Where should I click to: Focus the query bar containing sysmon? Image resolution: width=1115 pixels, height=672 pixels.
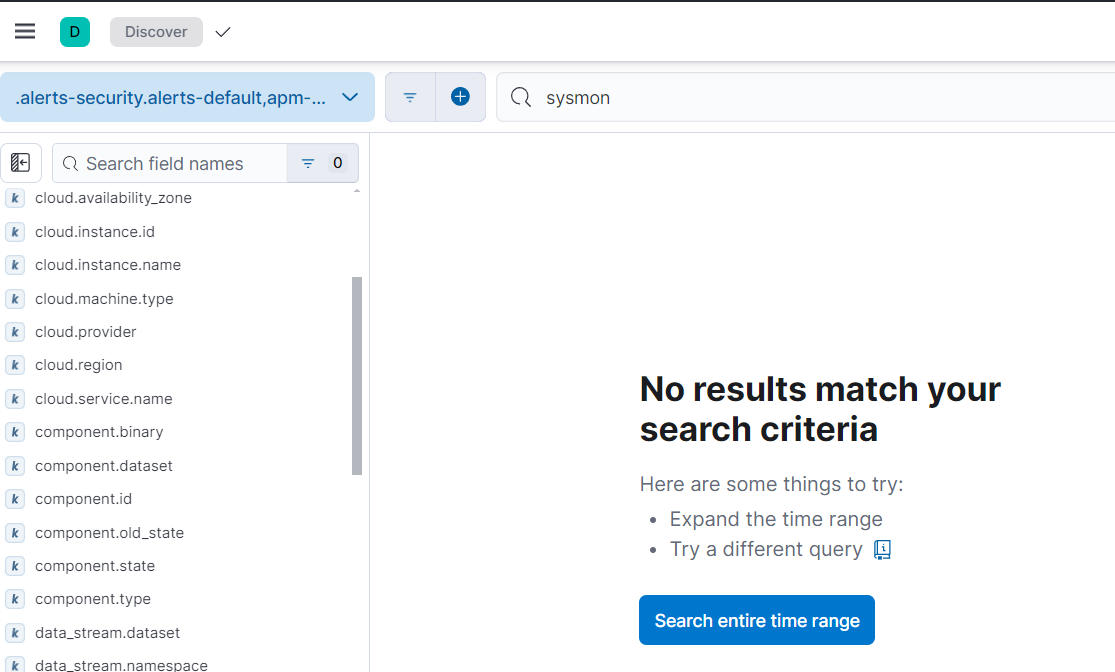point(806,97)
